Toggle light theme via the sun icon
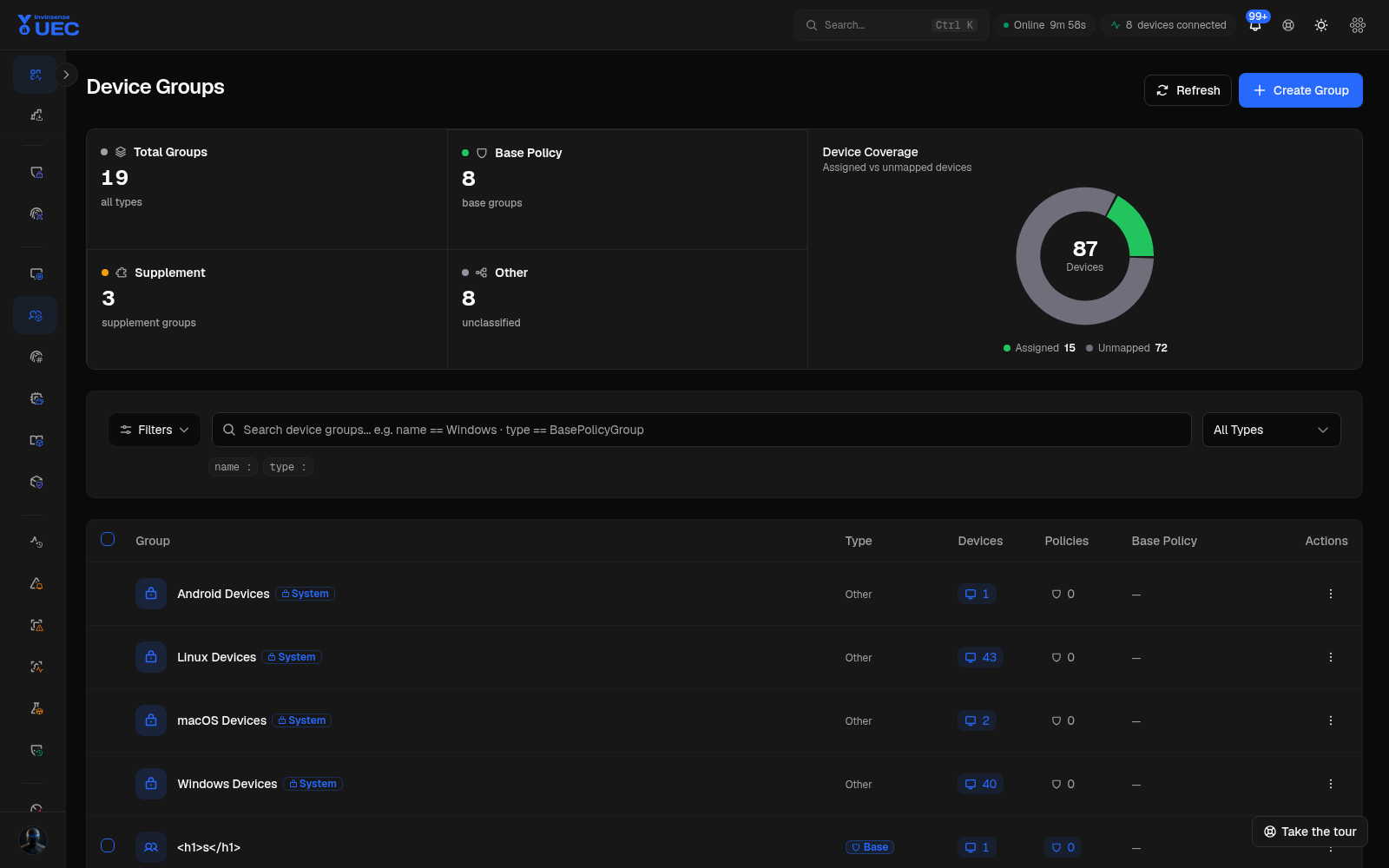Screen dimensions: 1389x868 1321,25
